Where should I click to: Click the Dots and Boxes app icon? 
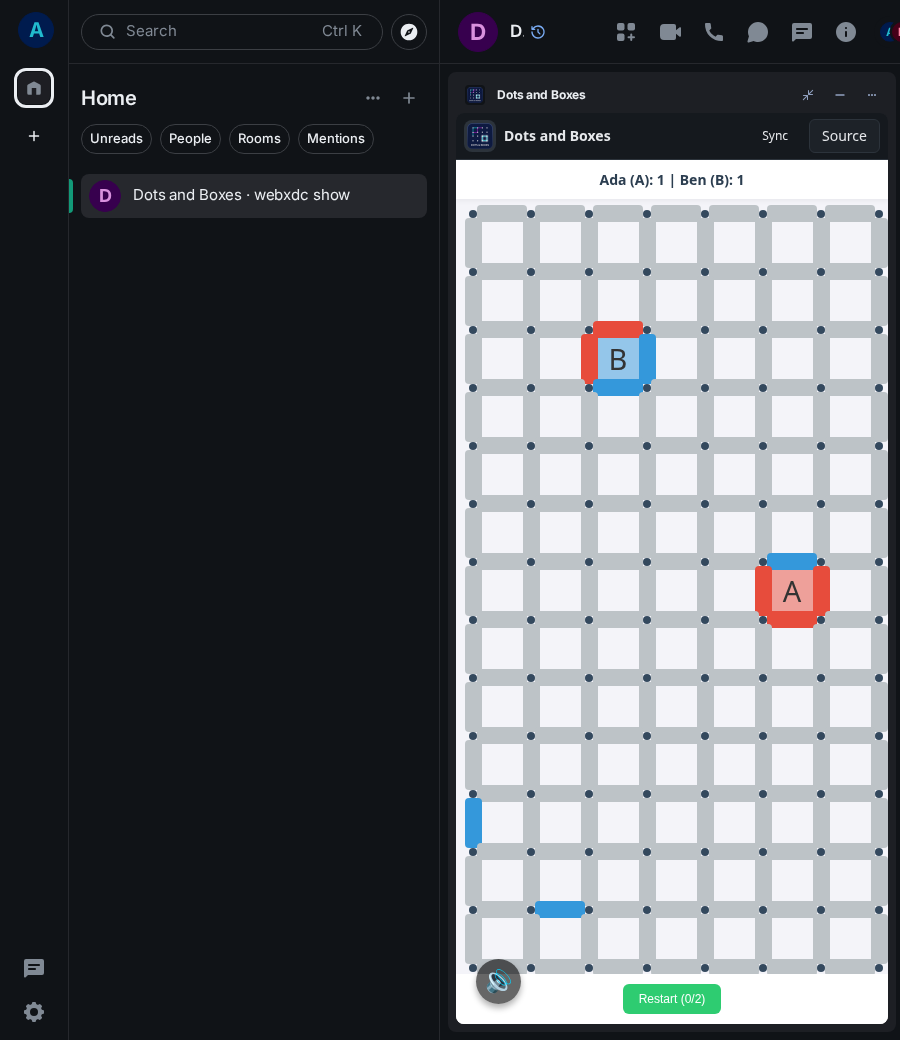480,136
